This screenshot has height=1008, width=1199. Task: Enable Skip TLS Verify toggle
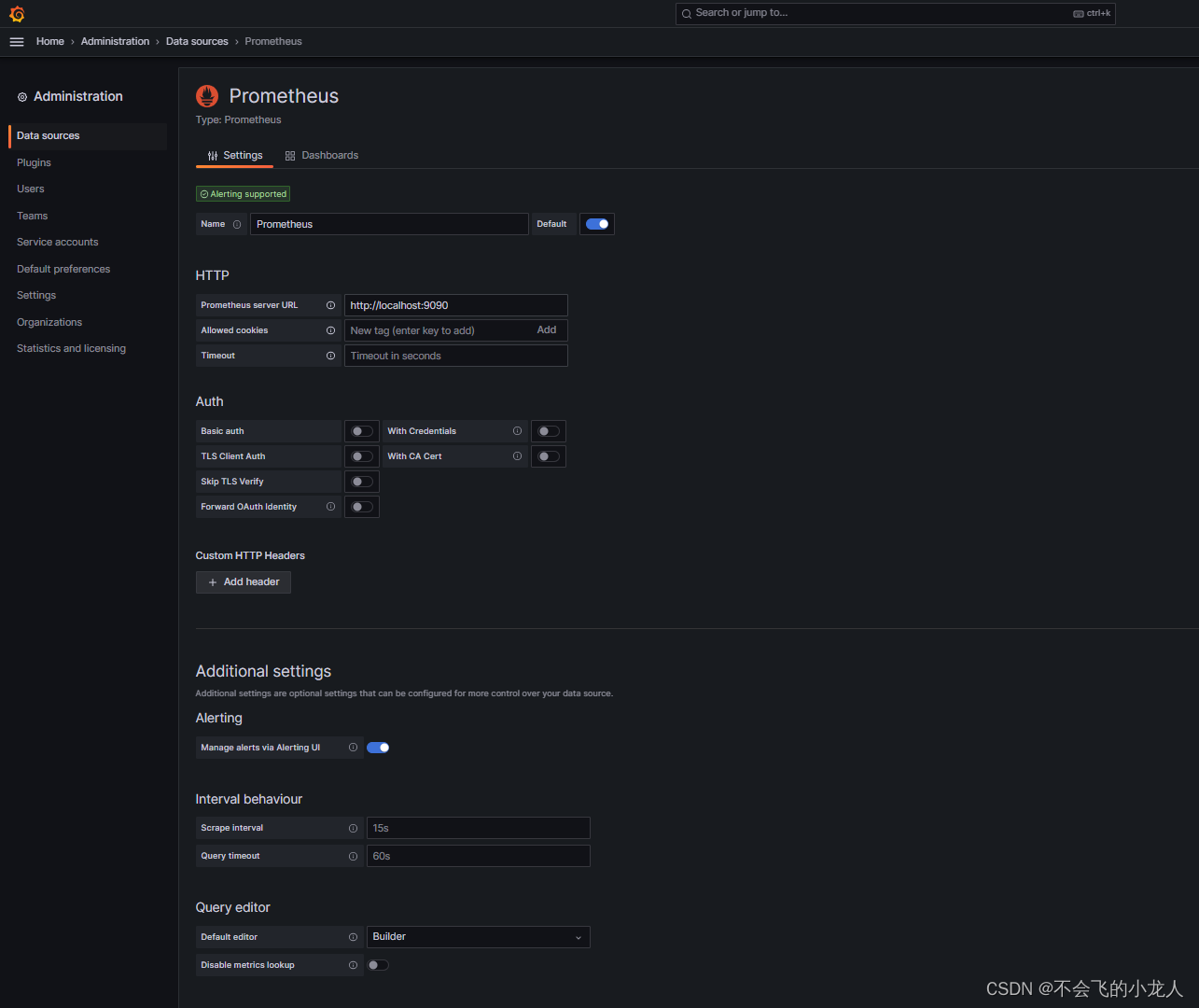[x=362, y=482]
